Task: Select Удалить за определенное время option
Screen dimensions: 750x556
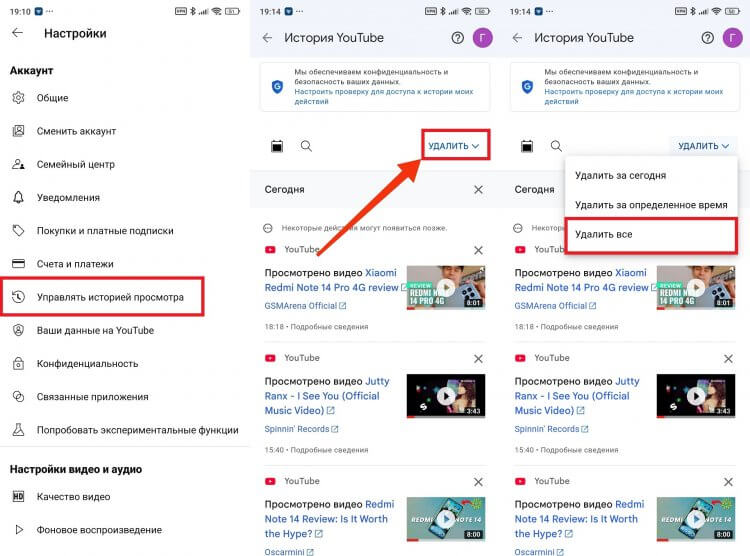Action: coord(651,205)
